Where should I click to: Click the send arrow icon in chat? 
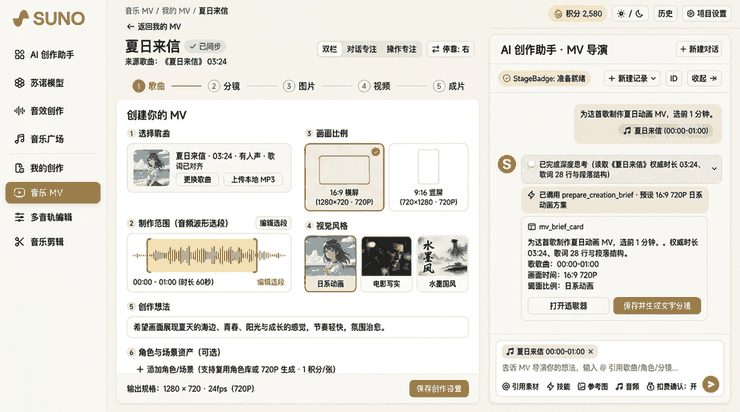[710, 384]
